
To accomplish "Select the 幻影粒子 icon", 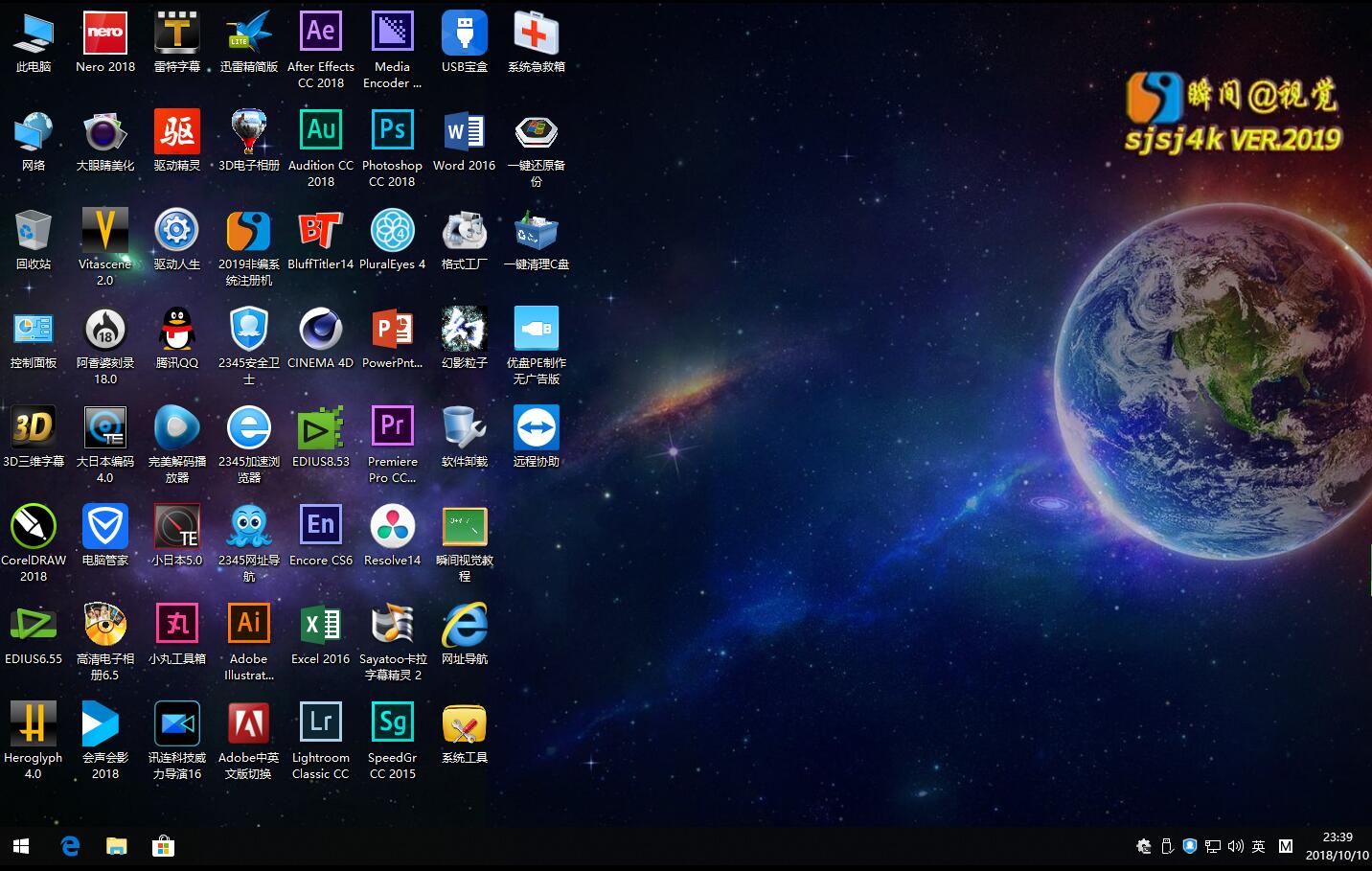I will point(465,329).
